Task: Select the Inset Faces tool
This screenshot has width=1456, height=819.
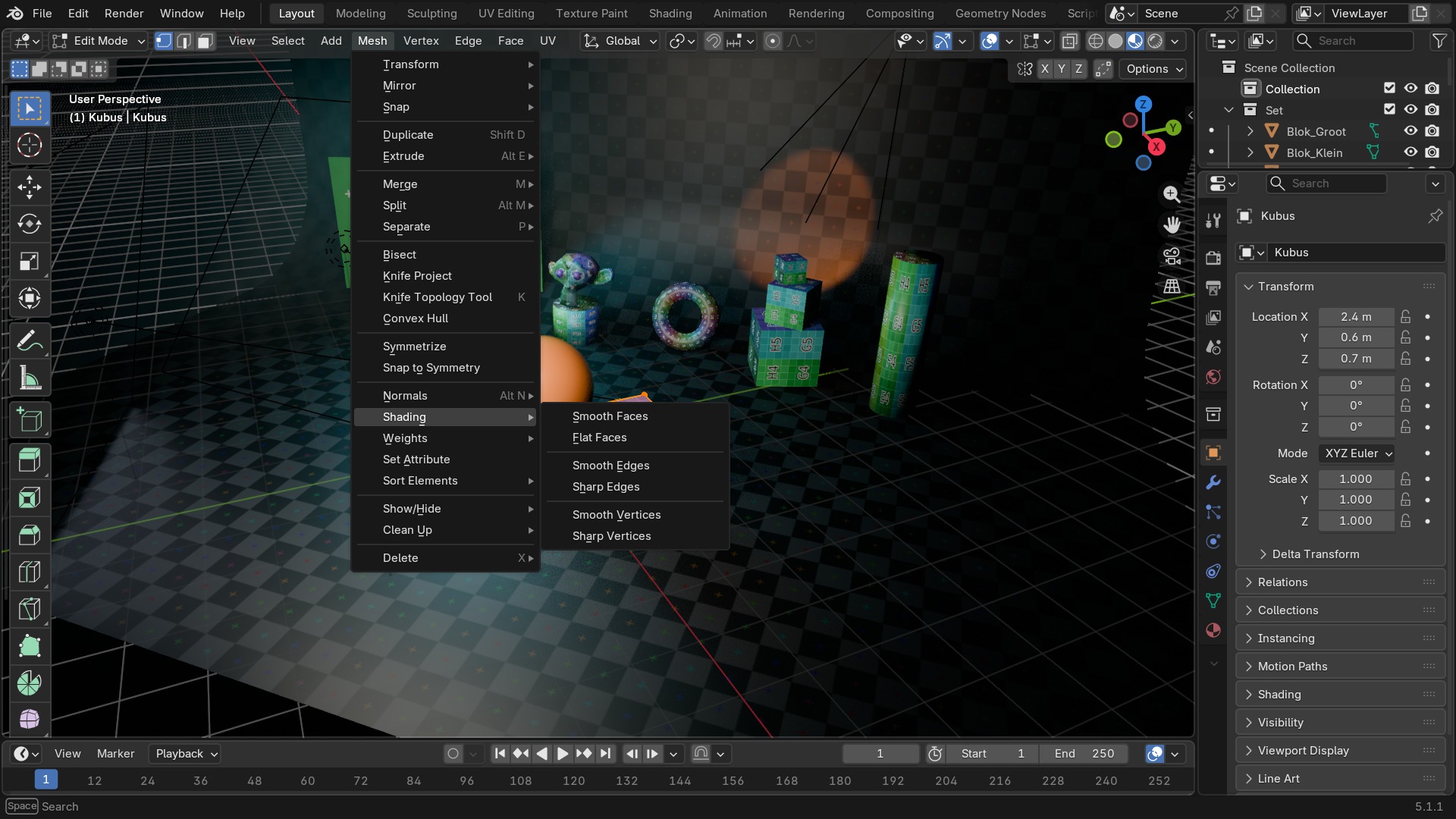Action: click(x=30, y=498)
